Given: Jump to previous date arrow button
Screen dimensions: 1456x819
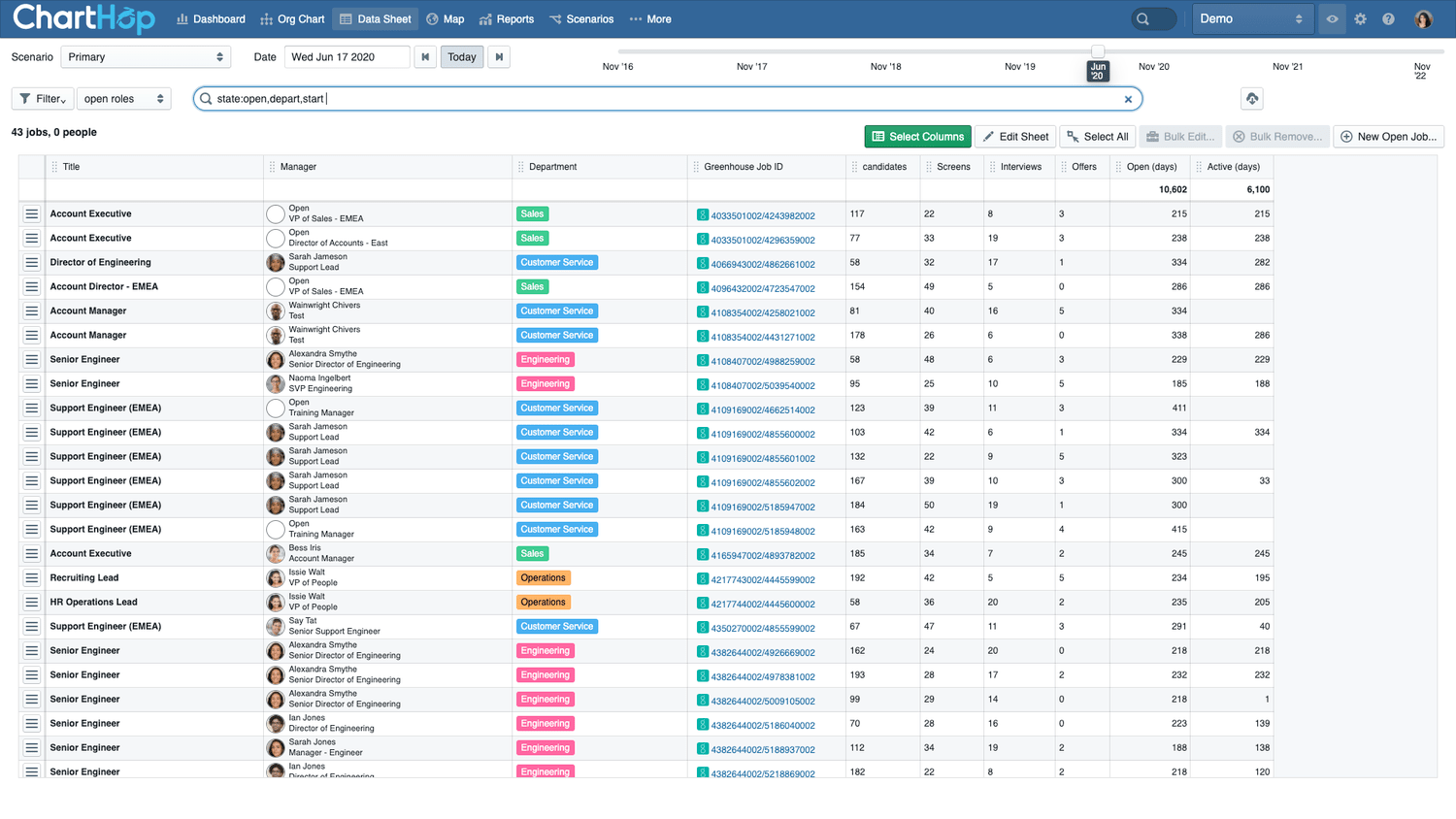Looking at the screenshot, I should pos(425,57).
